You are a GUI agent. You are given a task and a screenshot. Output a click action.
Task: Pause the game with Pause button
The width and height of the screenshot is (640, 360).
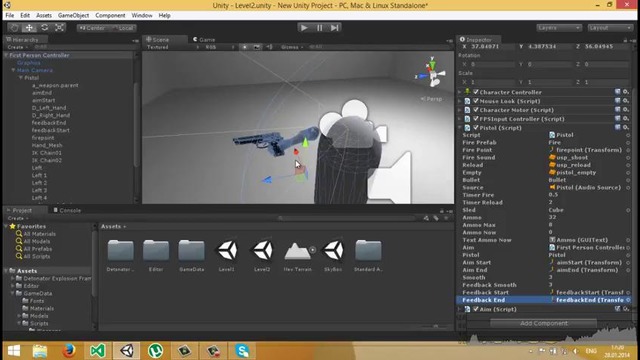320,28
